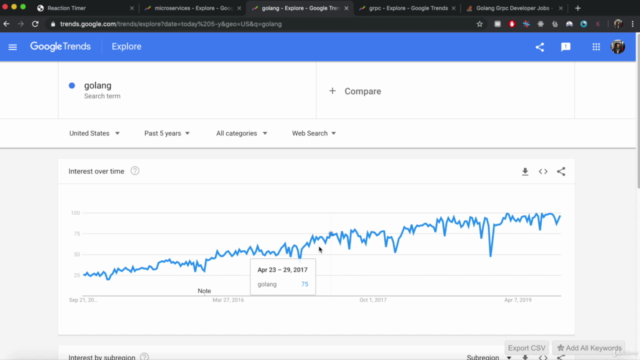This screenshot has height=360, width=640.
Task: Open the Google Trends hamburger menu
Action: pos(13,47)
